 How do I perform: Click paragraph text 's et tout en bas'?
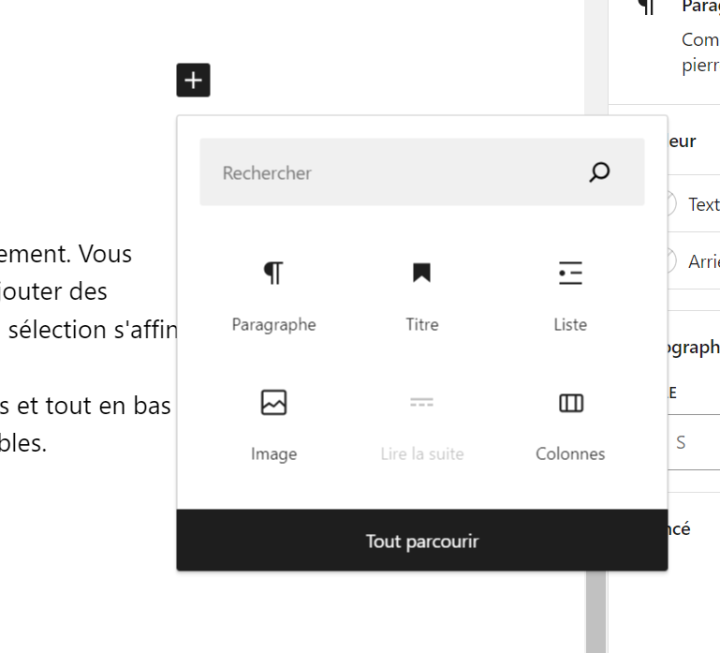pyautogui.click(x=85, y=406)
